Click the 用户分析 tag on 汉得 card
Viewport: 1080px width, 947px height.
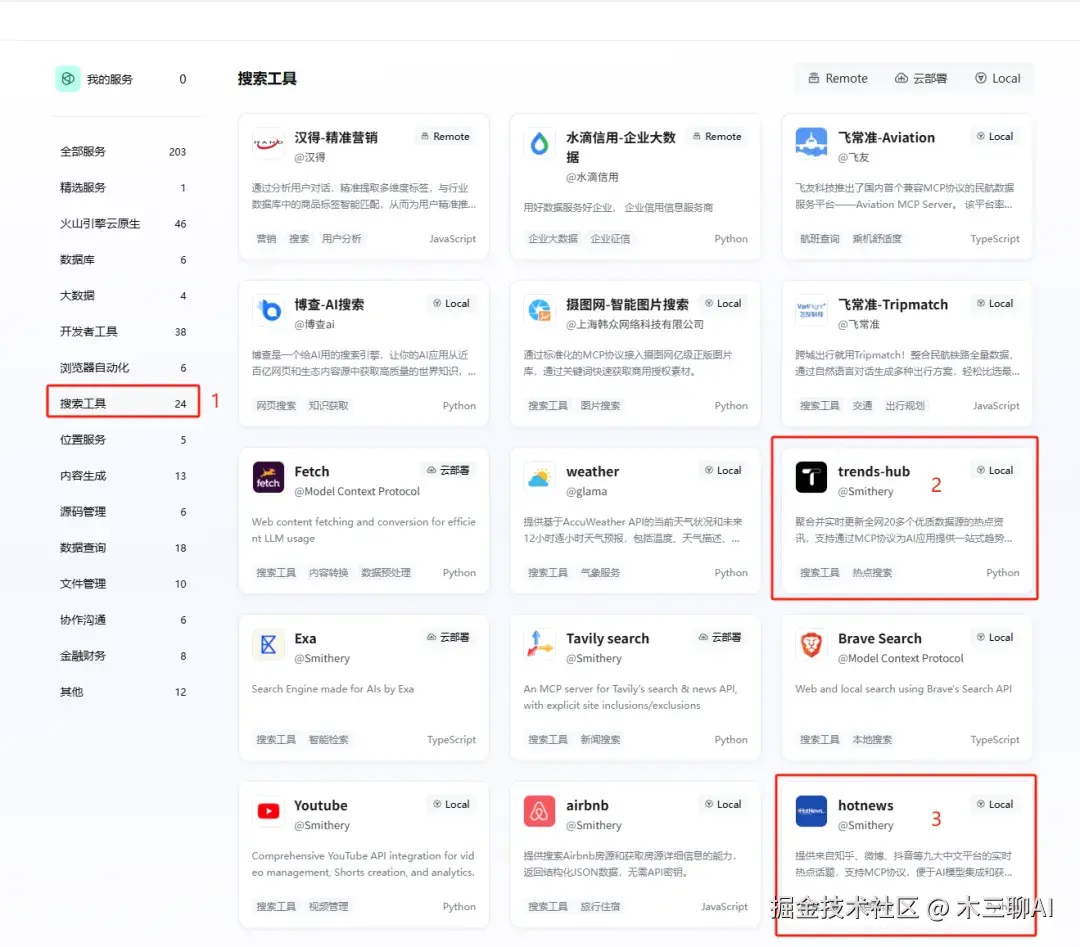341,239
